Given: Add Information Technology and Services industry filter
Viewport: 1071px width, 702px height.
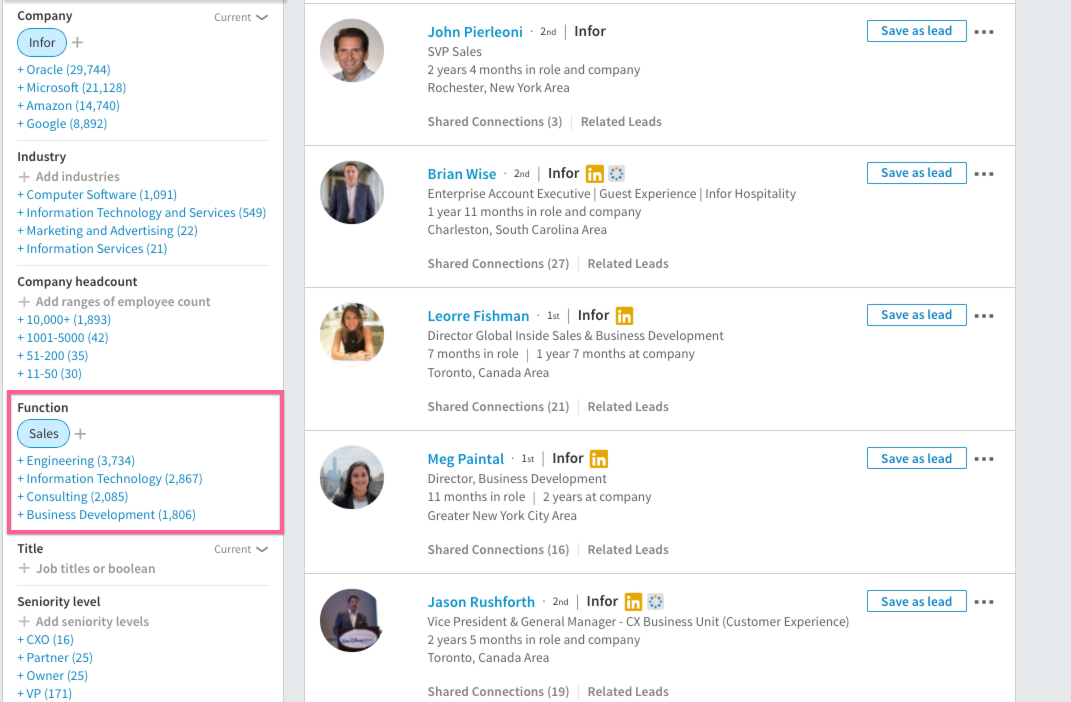Looking at the screenshot, I should [142, 212].
